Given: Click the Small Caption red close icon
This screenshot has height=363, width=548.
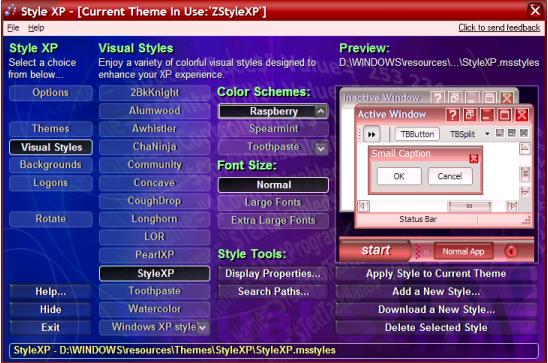Looking at the screenshot, I should [x=474, y=159].
